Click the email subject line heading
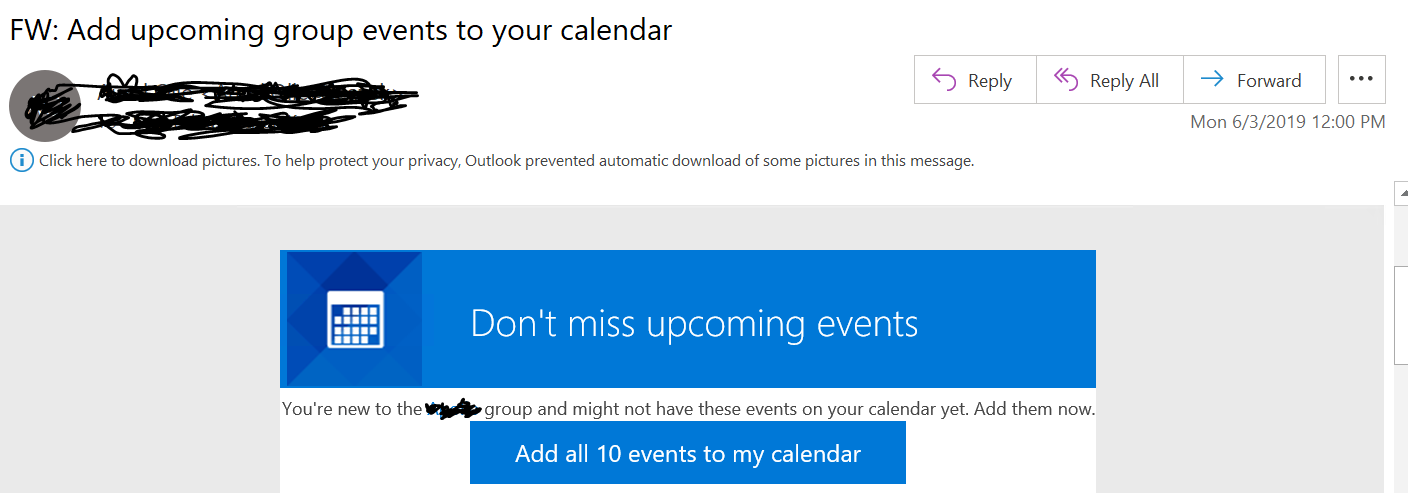 pyautogui.click(x=340, y=31)
